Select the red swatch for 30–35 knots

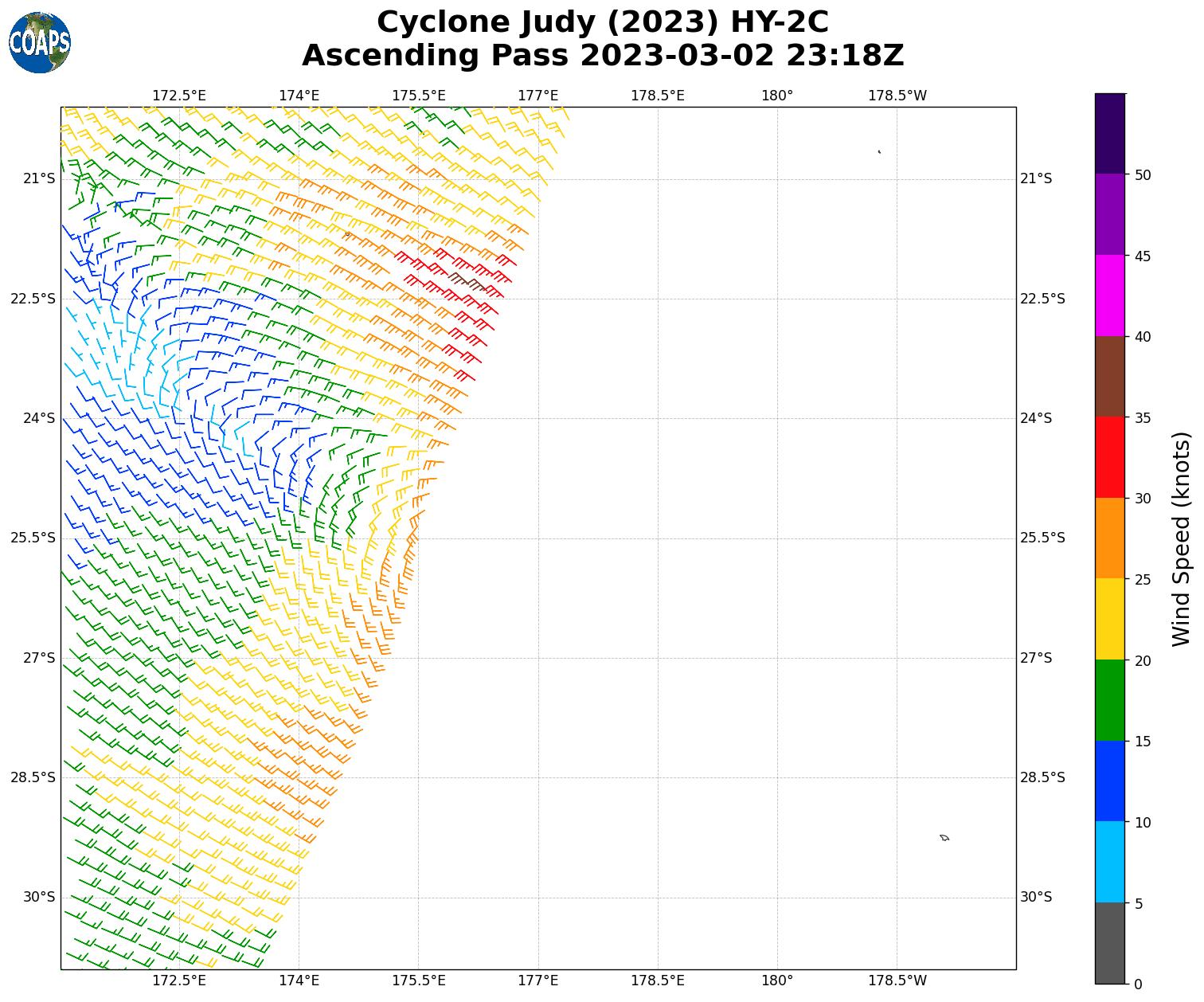[x=1109, y=457]
